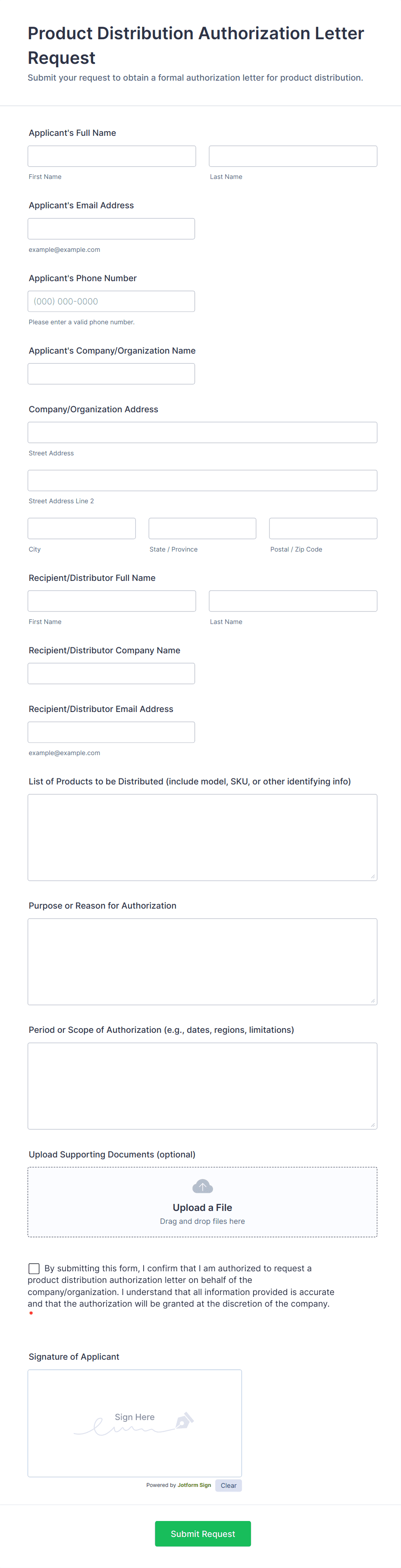Click the Postal / Zip Code field
This screenshot has height=1568, width=401.
click(323, 528)
